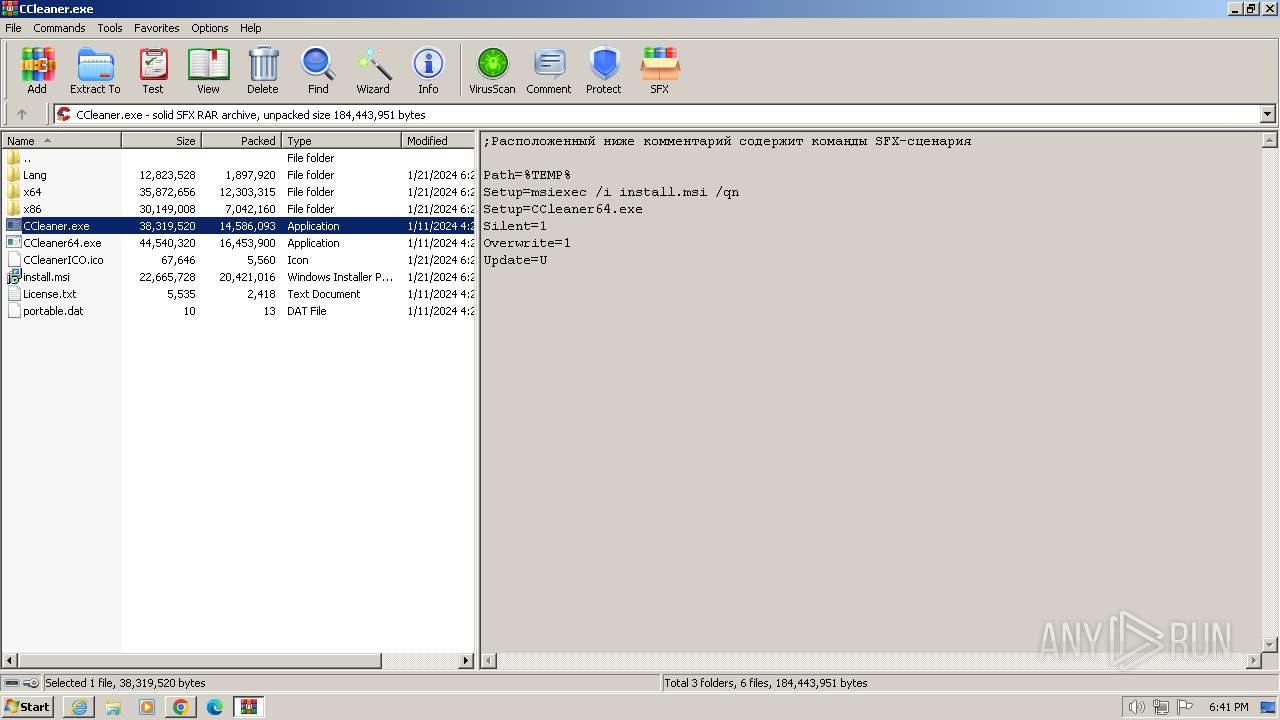Select the portable.dat file
This screenshot has width=1280, height=720.
point(53,311)
